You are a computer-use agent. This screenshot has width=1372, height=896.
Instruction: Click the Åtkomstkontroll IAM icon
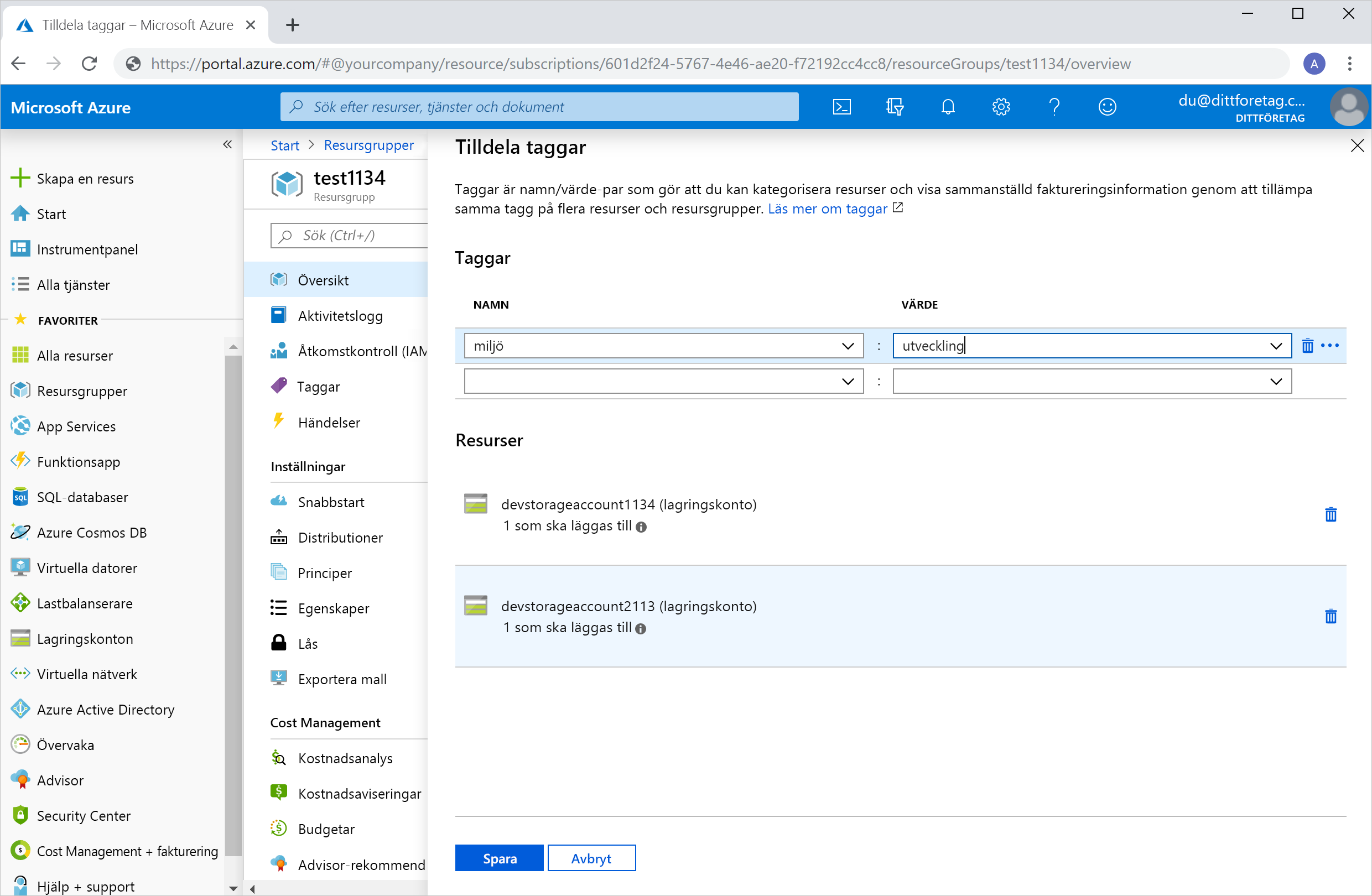point(279,351)
